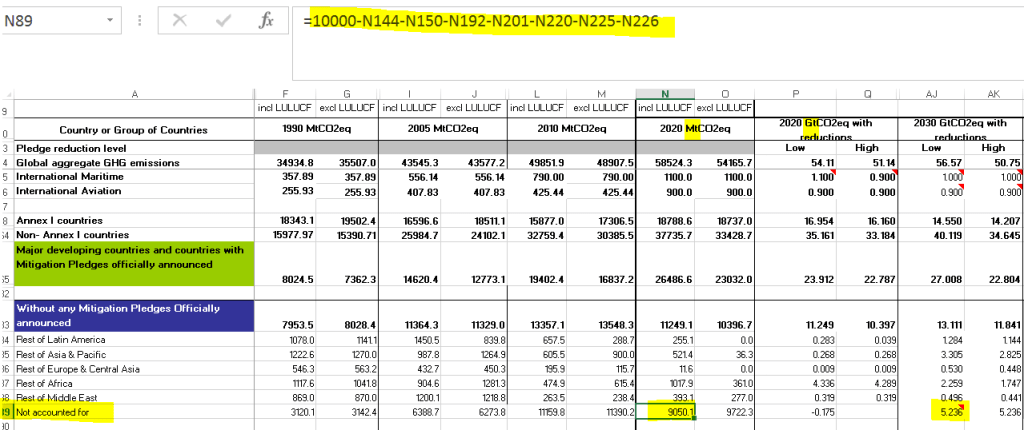Viewport: 1024px width, 430px height.
Task: Click the Name Box showing N89
Action: tap(50, 21)
